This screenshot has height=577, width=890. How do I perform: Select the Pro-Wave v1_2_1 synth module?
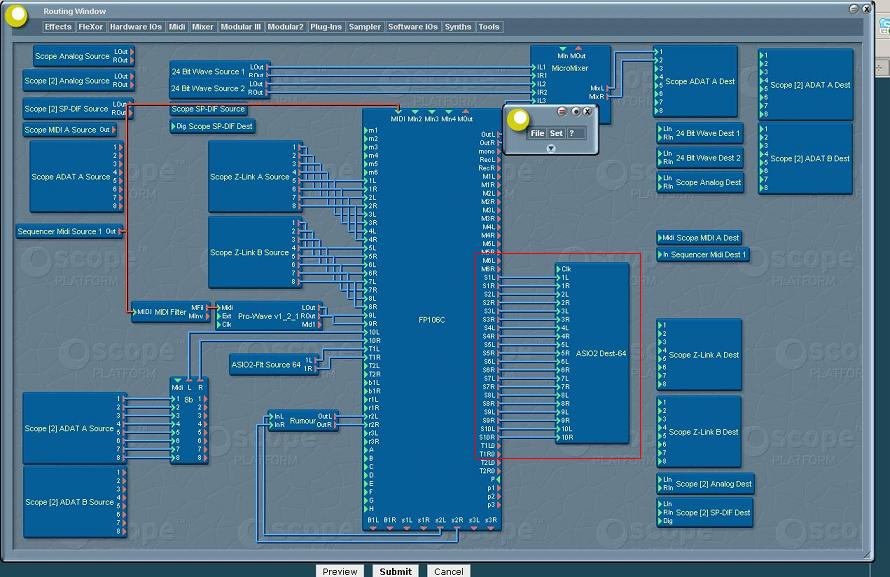270,316
